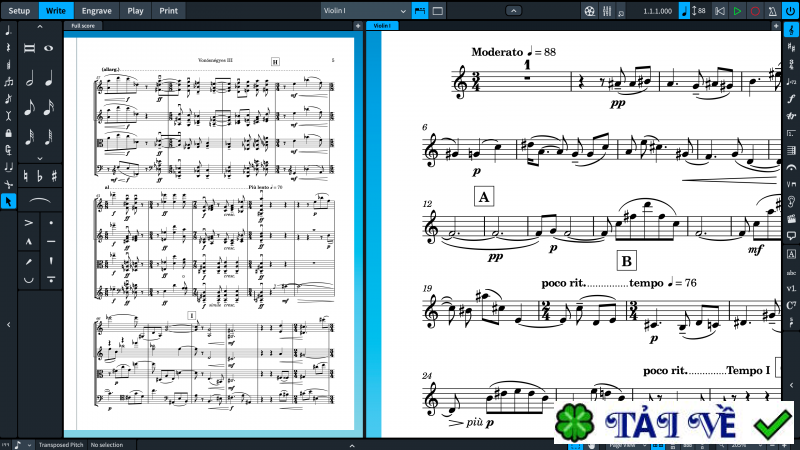This screenshot has width=800, height=450.
Task: Toggle Lock Duration padlock tool
Action: coord(8,133)
